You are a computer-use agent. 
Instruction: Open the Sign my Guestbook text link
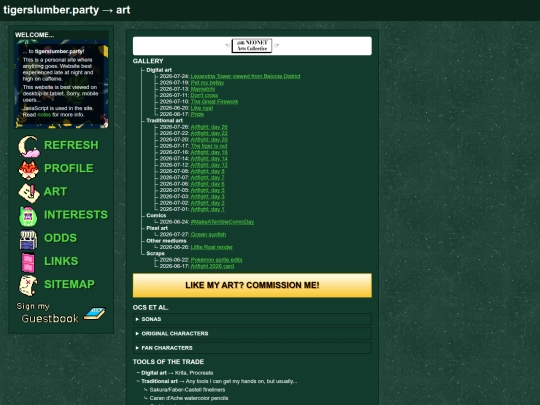coord(48,313)
